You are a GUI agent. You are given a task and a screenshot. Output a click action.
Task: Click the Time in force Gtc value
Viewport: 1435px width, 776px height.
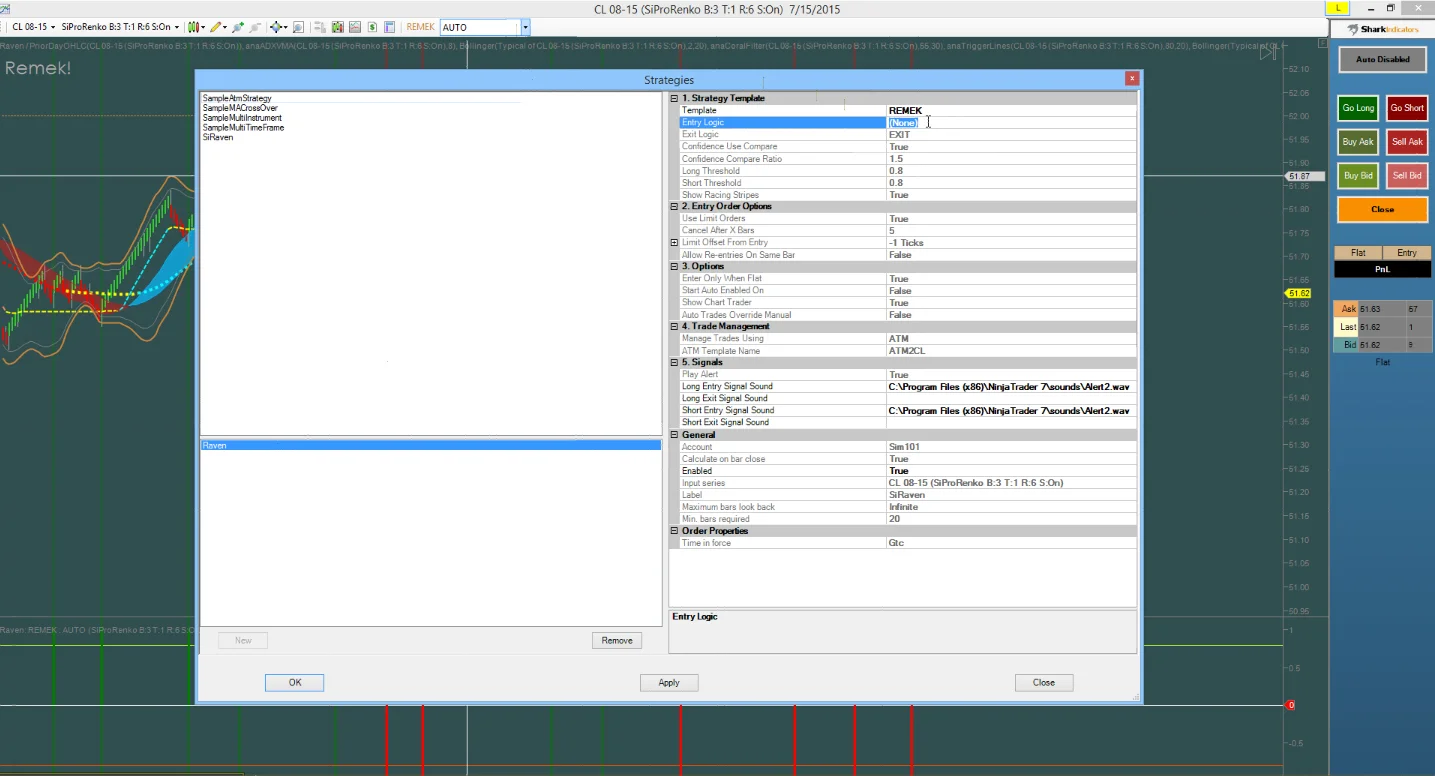1011,542
